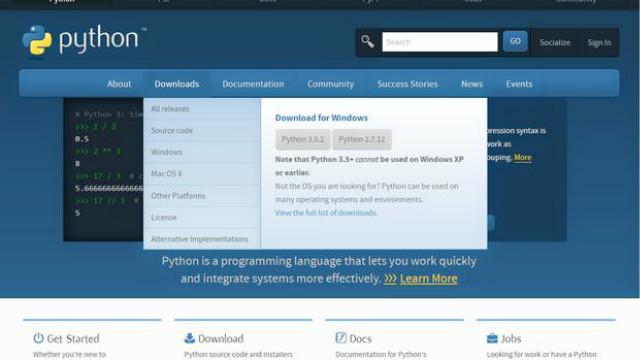
Task: Open the News menu
Action: pos(472,84)
